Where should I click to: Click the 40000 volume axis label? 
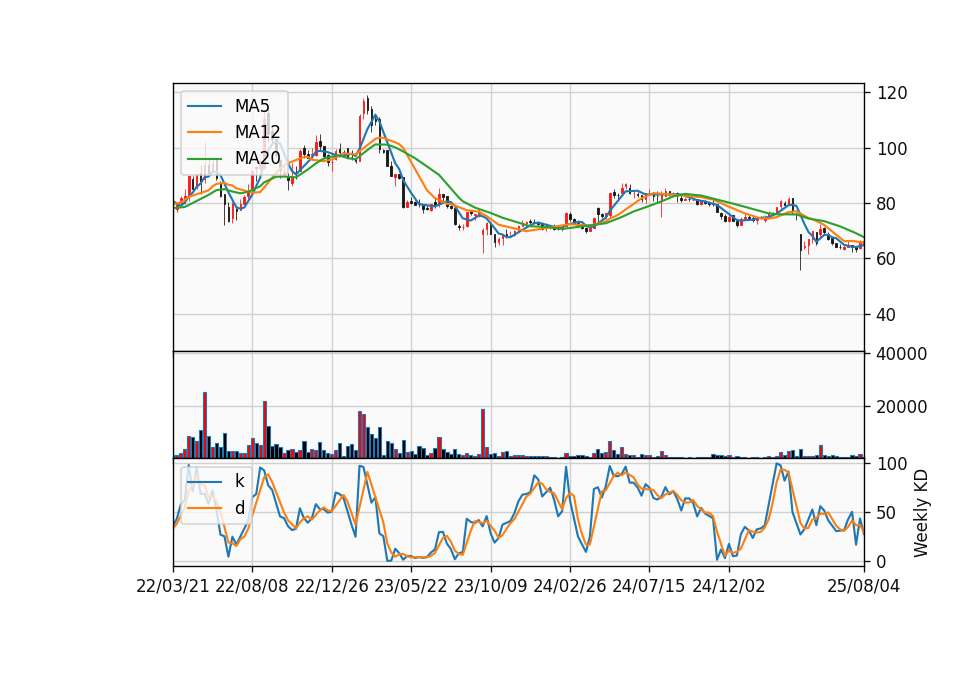(x=902, y=354)
